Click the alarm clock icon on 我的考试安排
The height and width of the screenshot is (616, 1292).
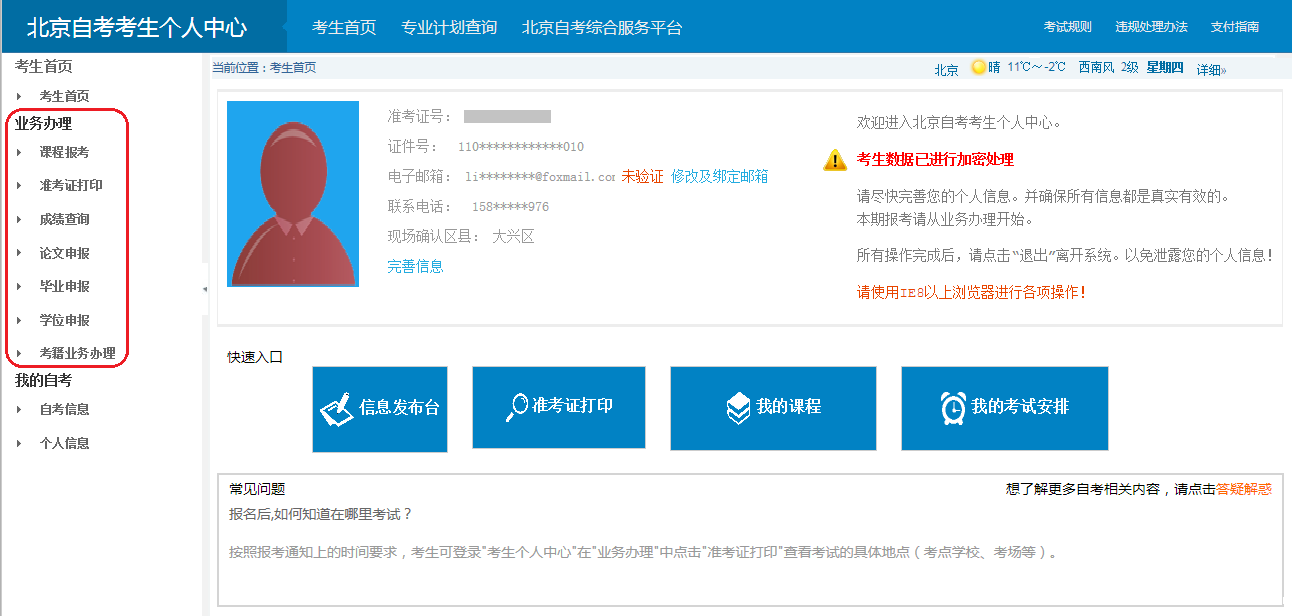click(x=953, y=407)
